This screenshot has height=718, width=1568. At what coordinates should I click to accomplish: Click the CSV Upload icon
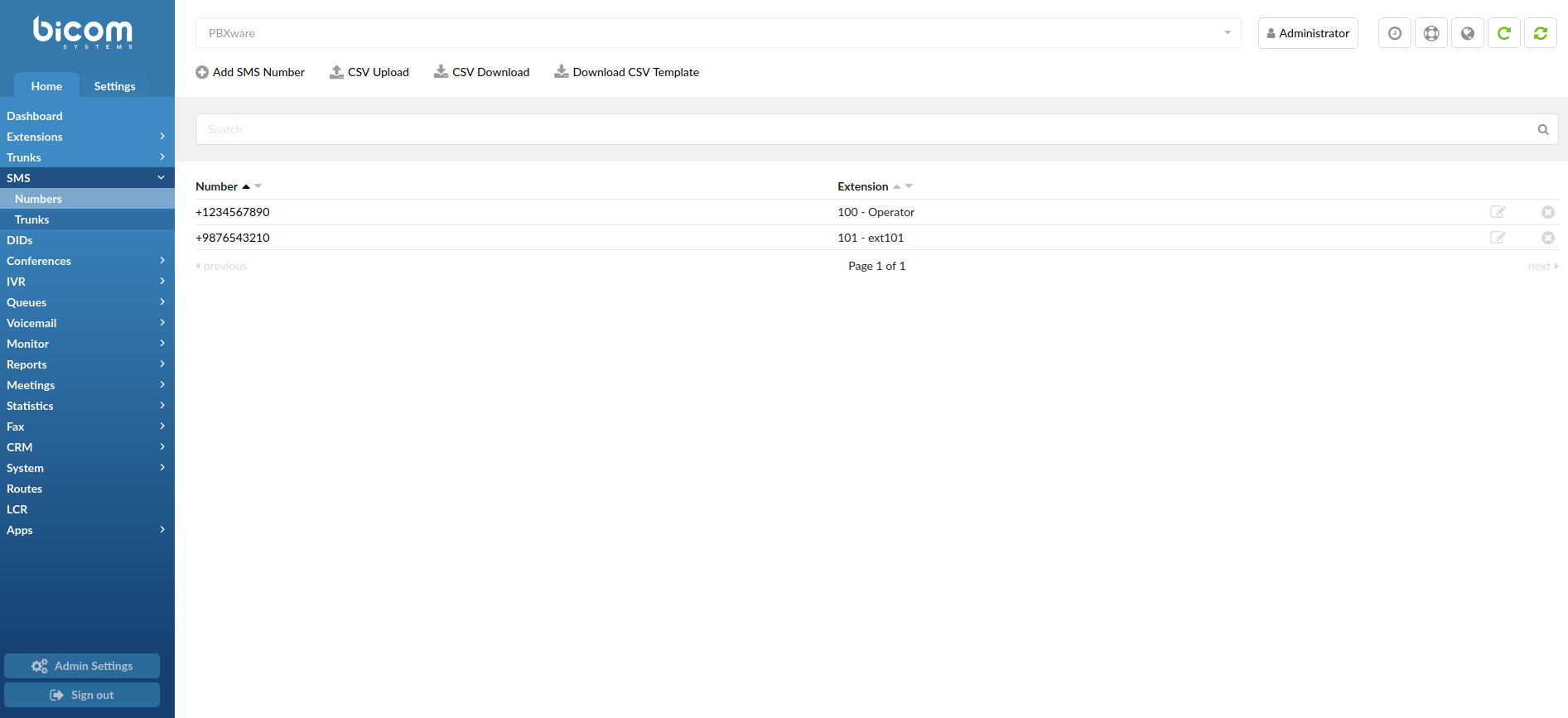coord(336,72)
